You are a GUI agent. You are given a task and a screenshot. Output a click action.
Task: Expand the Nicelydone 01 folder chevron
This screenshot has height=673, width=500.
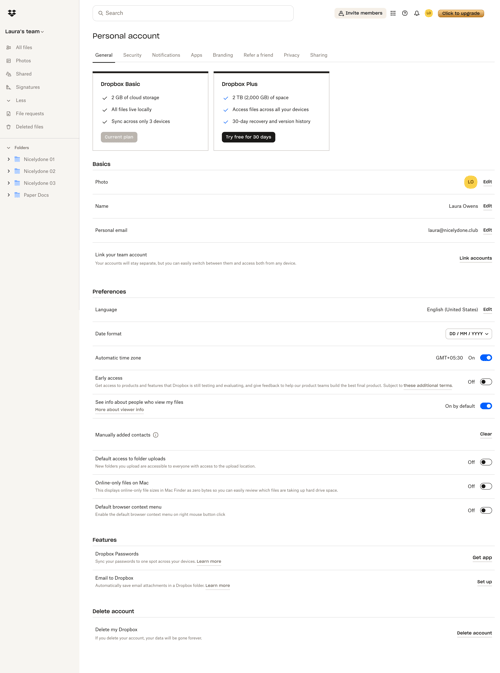point(9,159)
